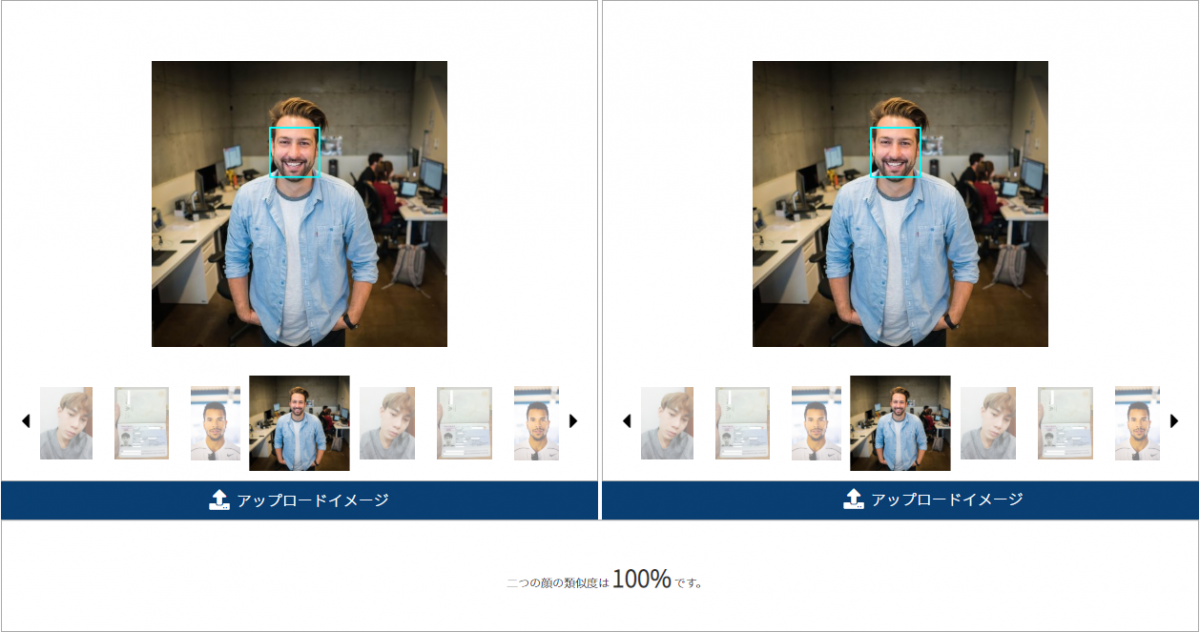The height and width of the screenshot is (632, 1200).
Task: Select the highlighted office man thumbnail in left panel
Action: click(x=299, y=423)
